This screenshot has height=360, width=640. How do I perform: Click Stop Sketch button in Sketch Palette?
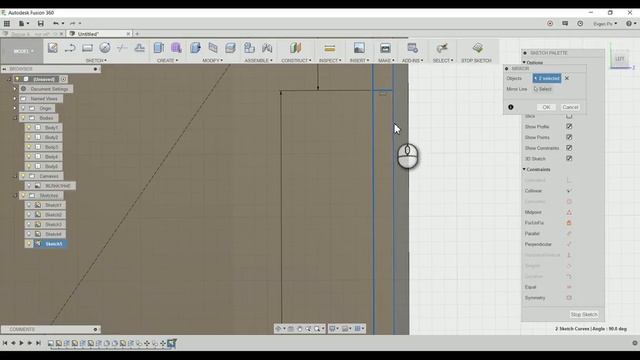pyautogui.click(x=584, y=314)
